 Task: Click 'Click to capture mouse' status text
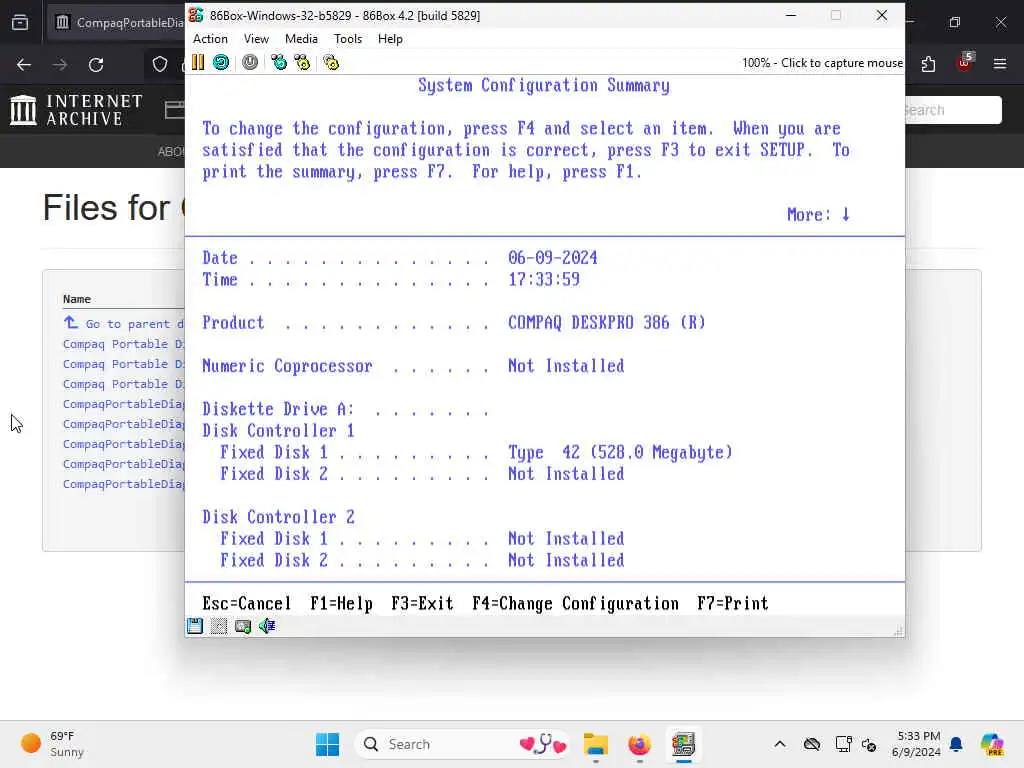point(842,63)
